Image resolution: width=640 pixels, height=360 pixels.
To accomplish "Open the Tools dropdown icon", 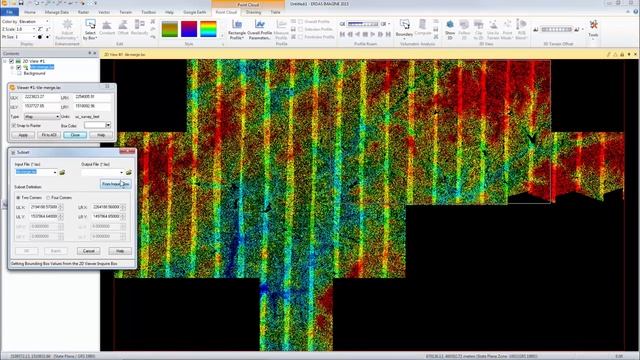I will [x=593, y=28].
